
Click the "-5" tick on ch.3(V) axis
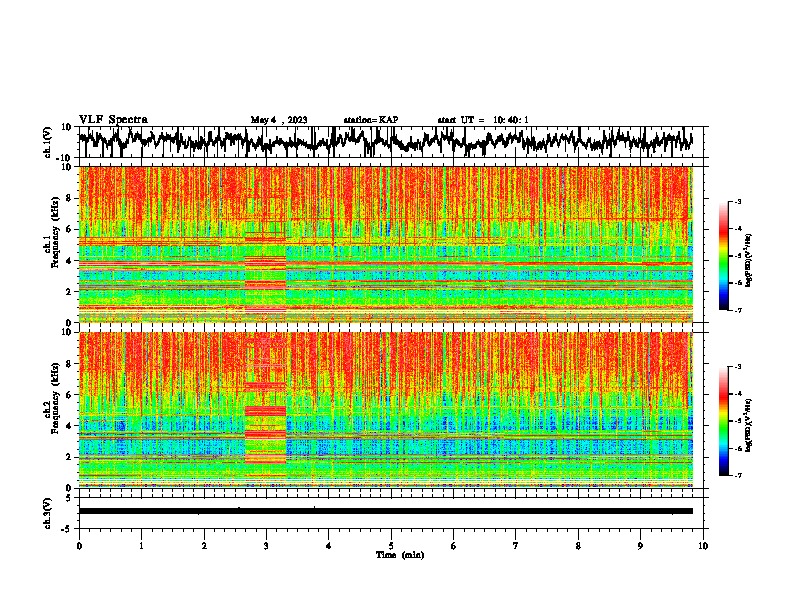click(x=68, y=529)
